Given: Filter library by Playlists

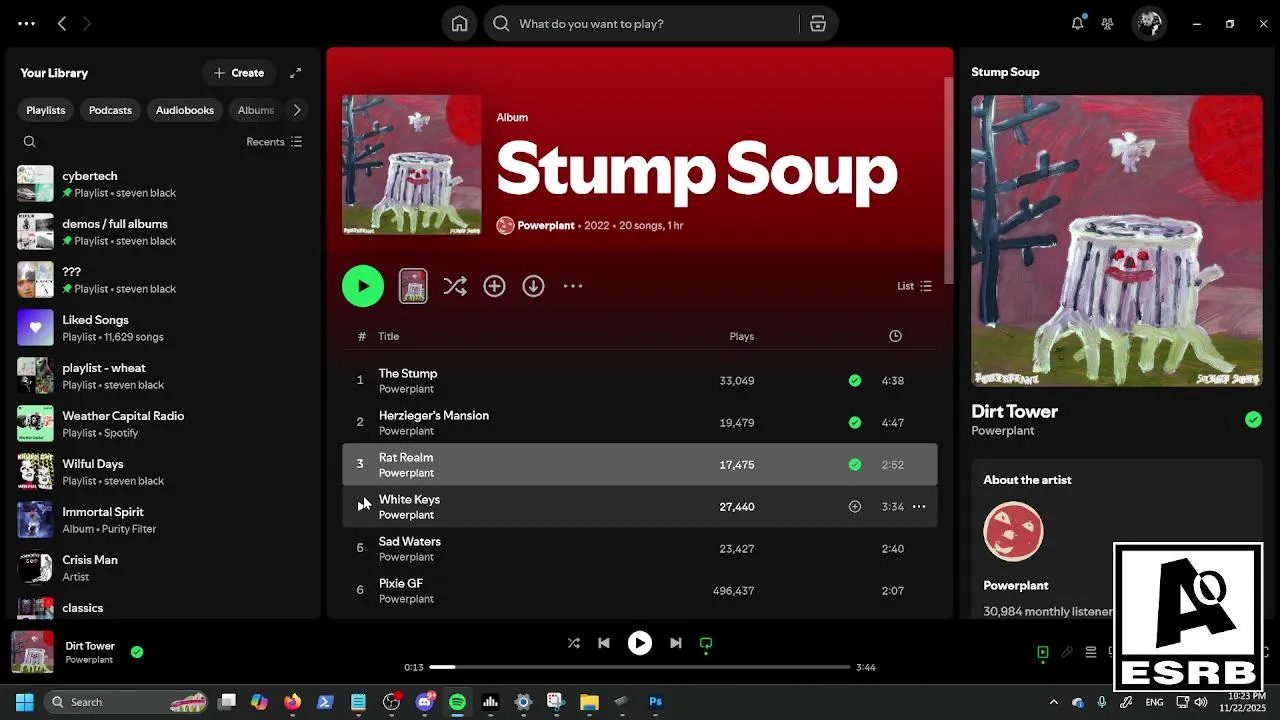Looking at the screenshot, I should (46, 110).
